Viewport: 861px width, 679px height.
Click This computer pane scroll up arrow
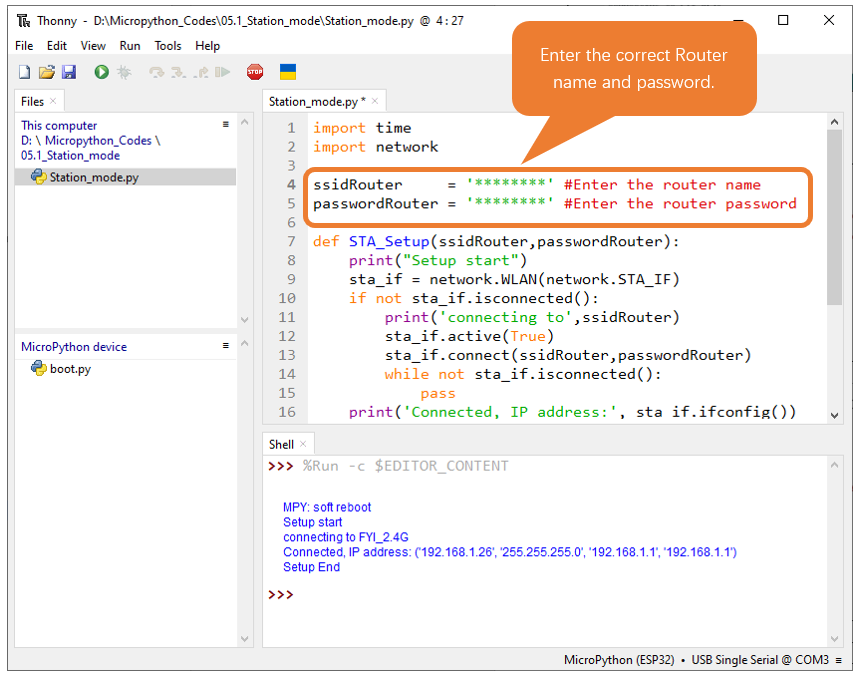coord(245,122)
